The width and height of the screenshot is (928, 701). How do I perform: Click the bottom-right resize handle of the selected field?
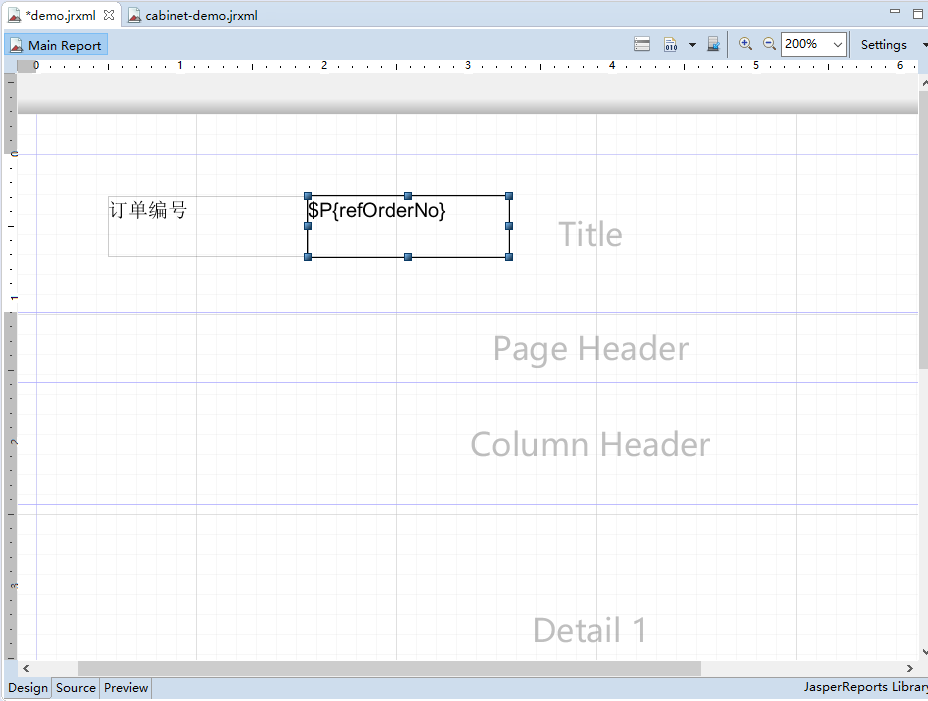509,257
